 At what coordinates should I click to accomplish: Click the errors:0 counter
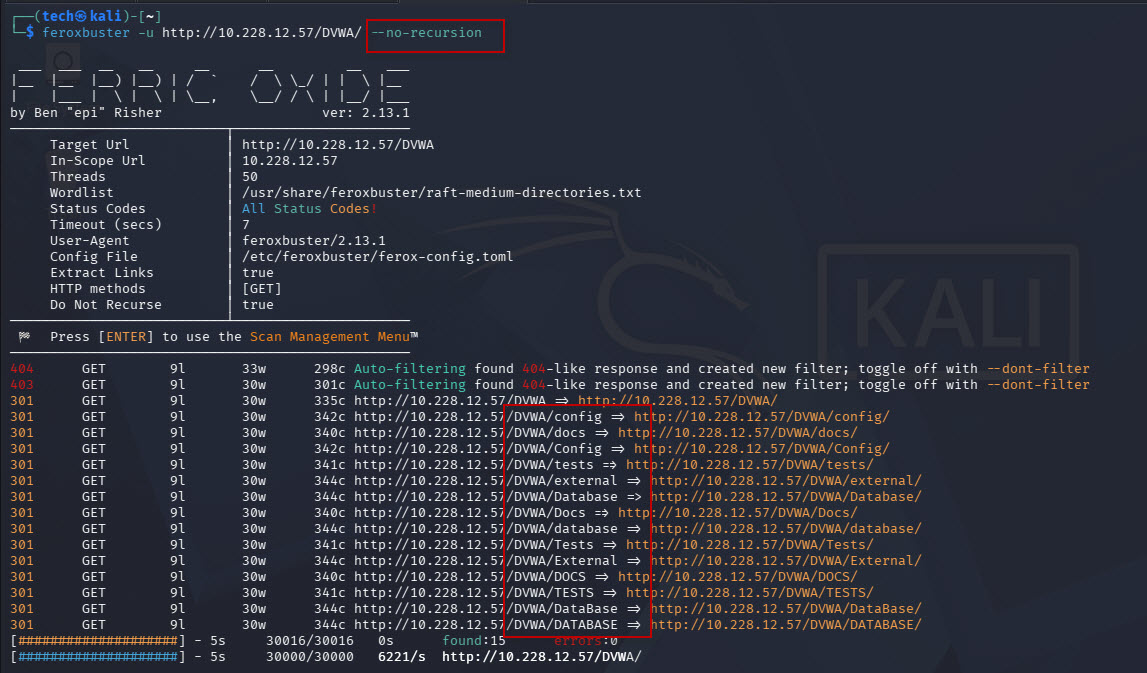(x=586, y=641)
